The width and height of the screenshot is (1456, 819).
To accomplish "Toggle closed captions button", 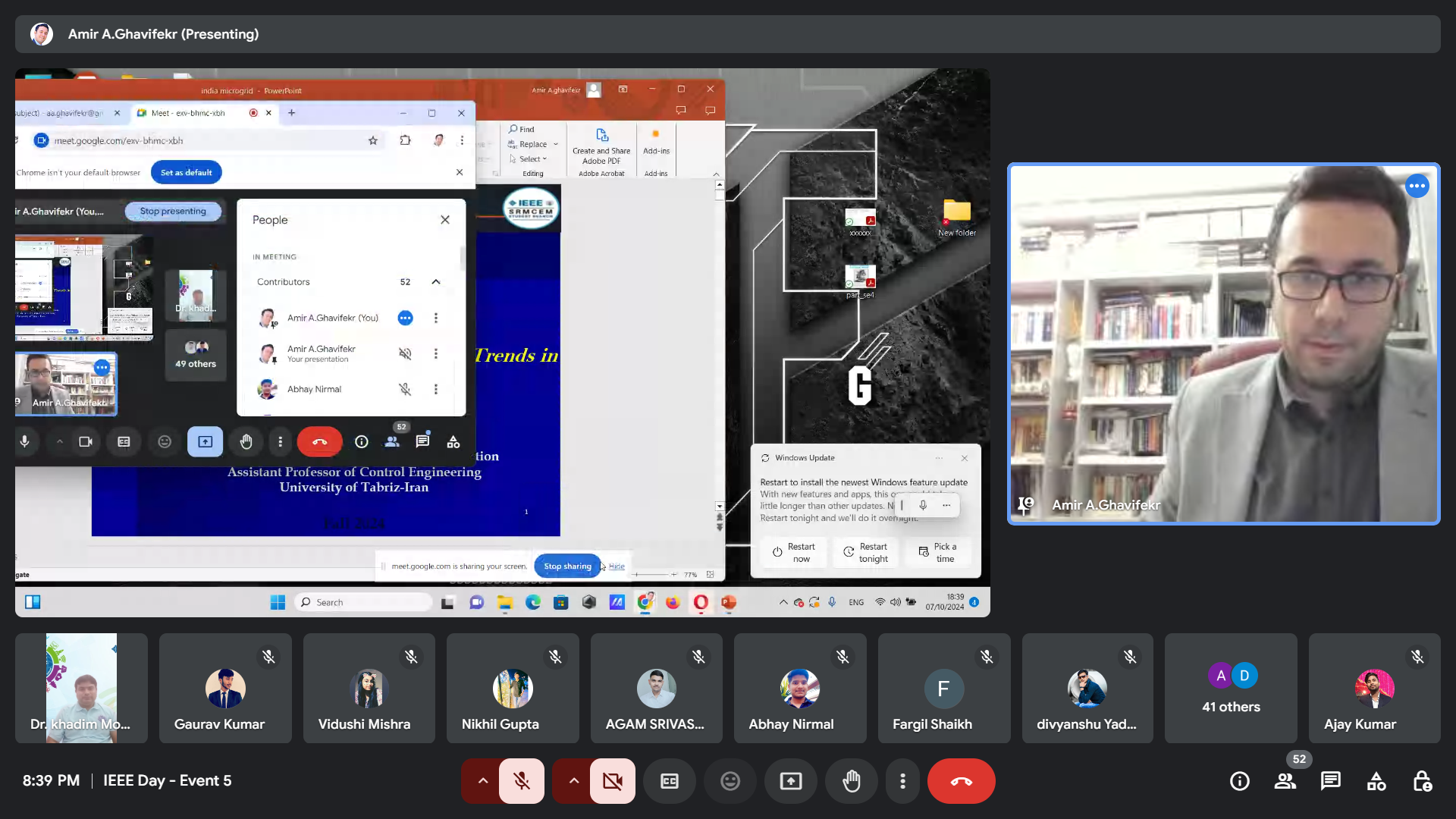I will click(x=670, y=781).
